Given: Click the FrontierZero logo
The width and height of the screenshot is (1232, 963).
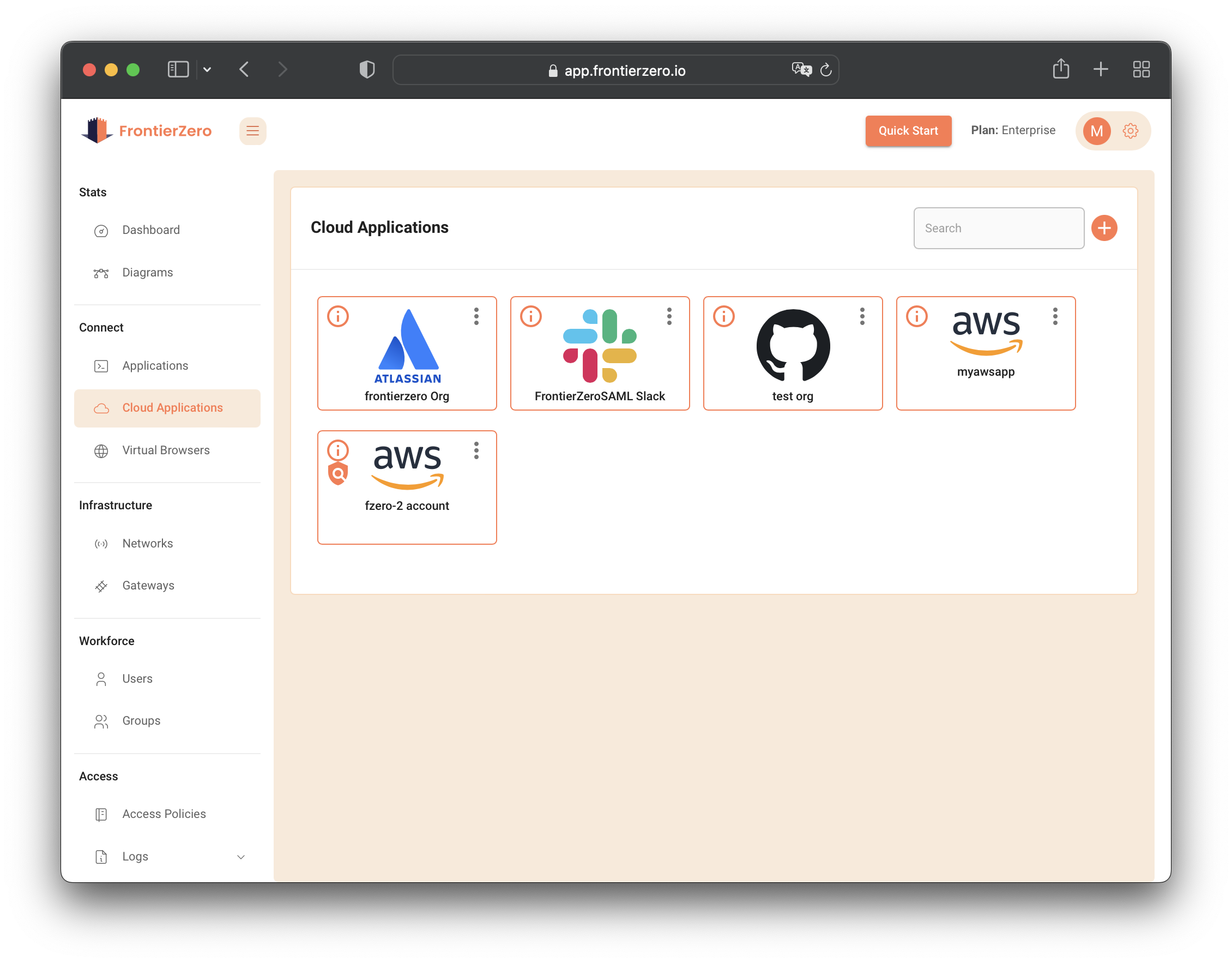Looking at the screenshot, I should [147, 131].
